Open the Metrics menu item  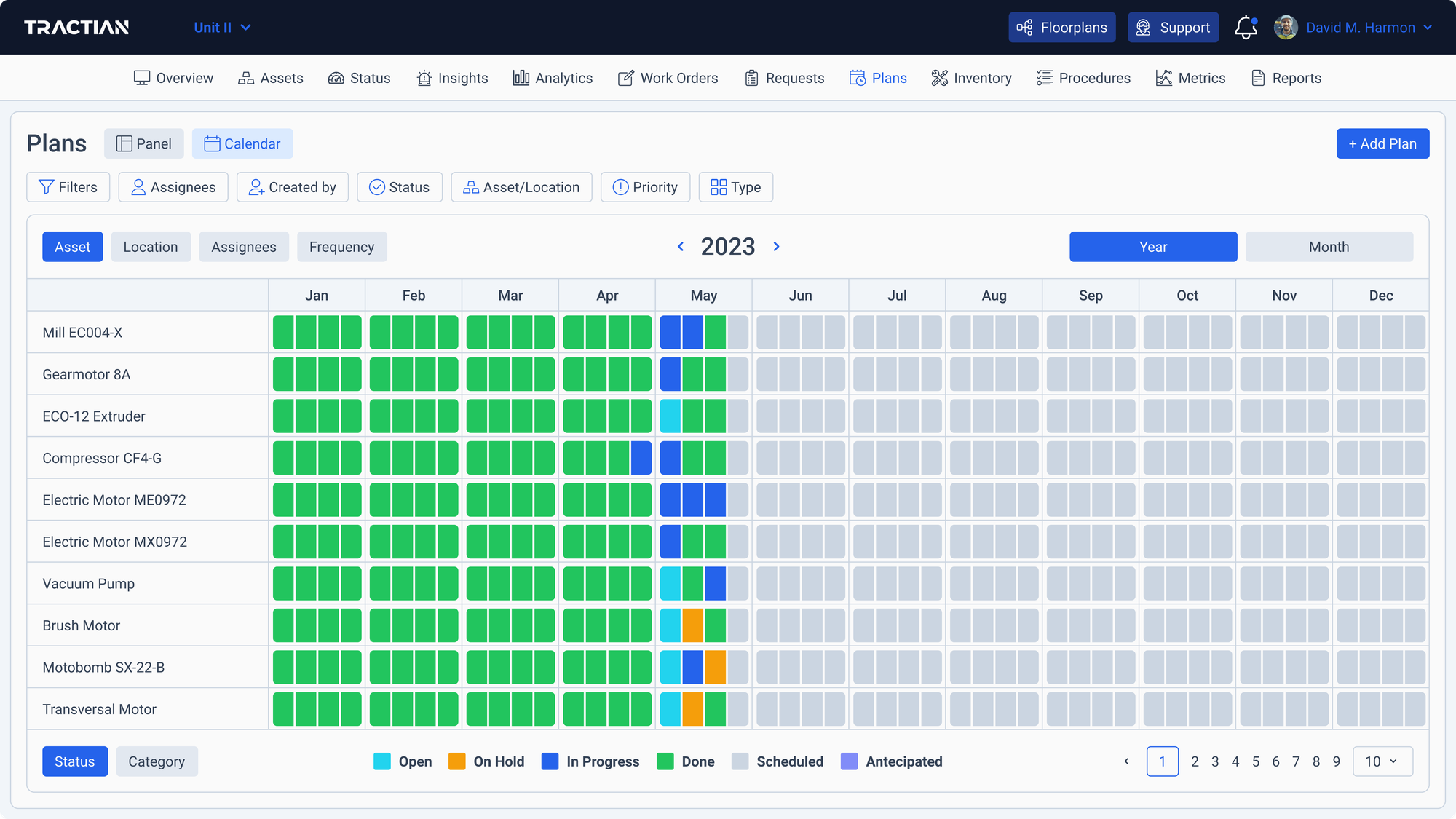(x=1190, y=78)
